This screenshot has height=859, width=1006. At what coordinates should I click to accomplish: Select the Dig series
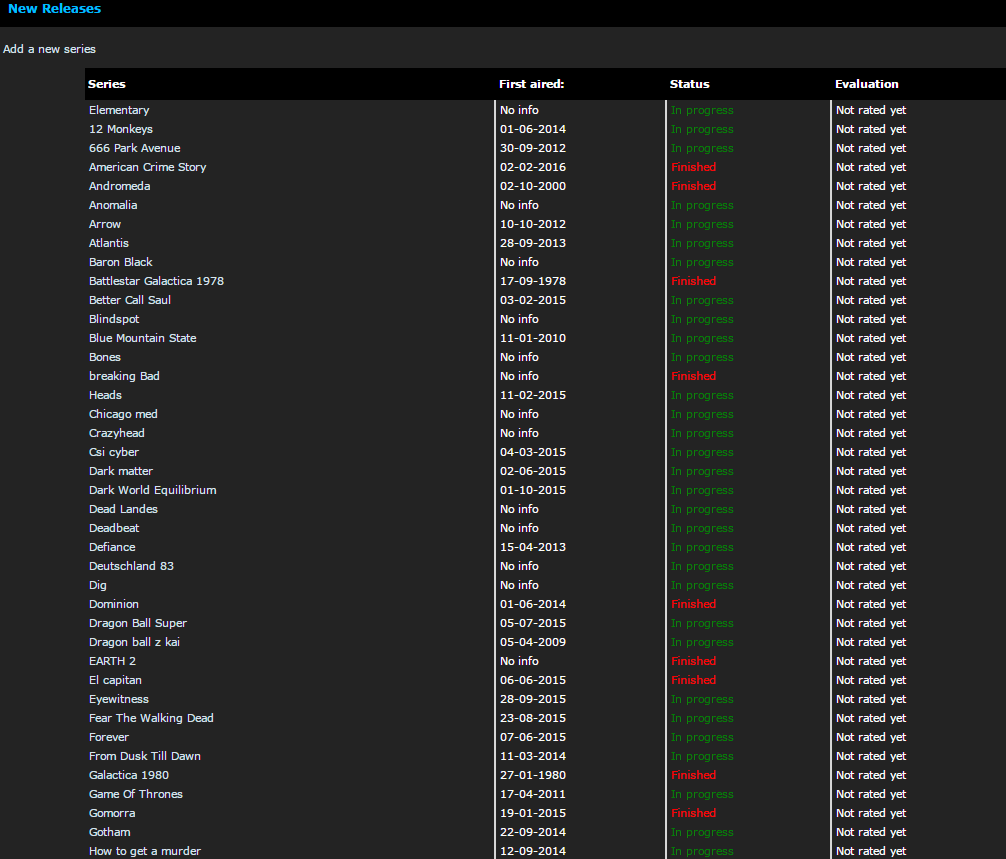pyautogui.click(x=98, y=585)
